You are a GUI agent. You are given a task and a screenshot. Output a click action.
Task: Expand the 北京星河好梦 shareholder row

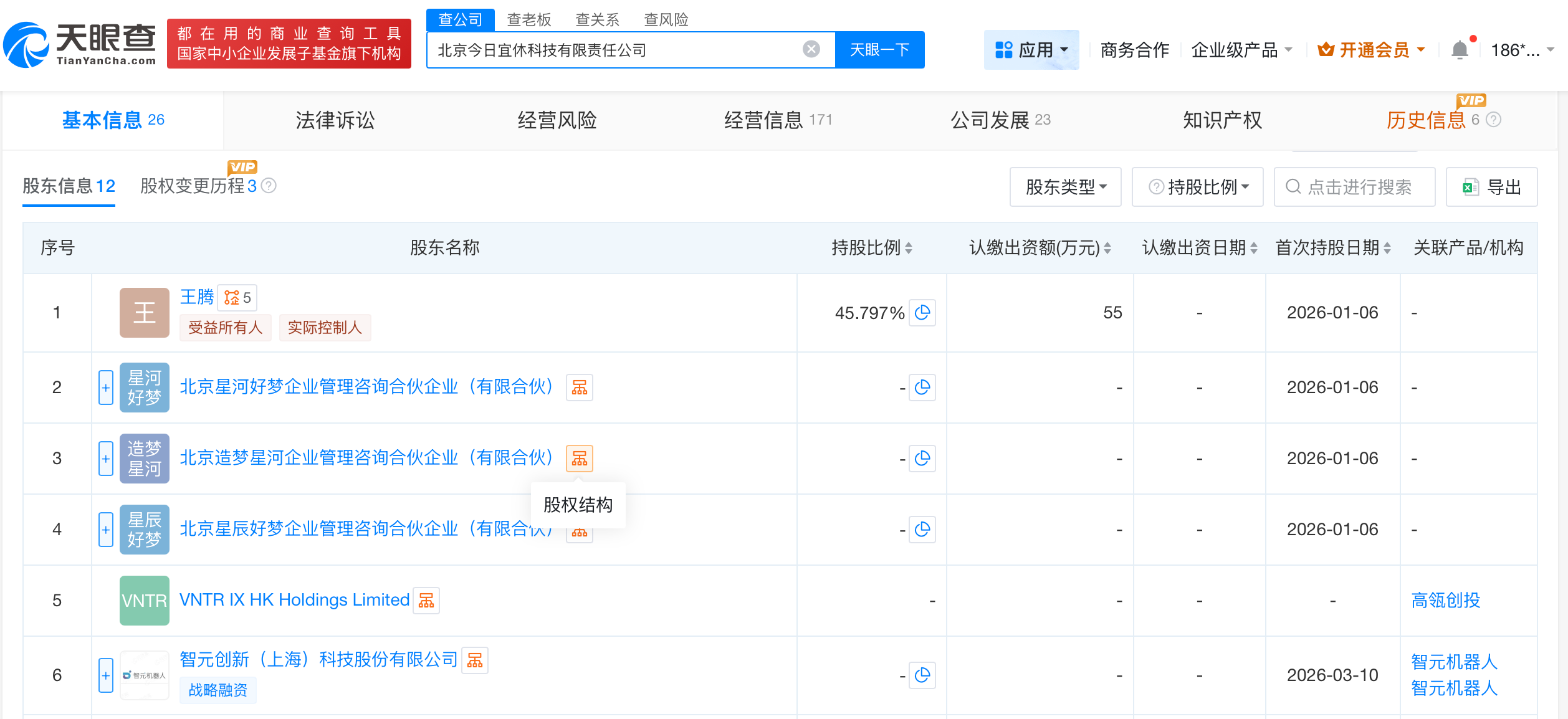[105, 388]
